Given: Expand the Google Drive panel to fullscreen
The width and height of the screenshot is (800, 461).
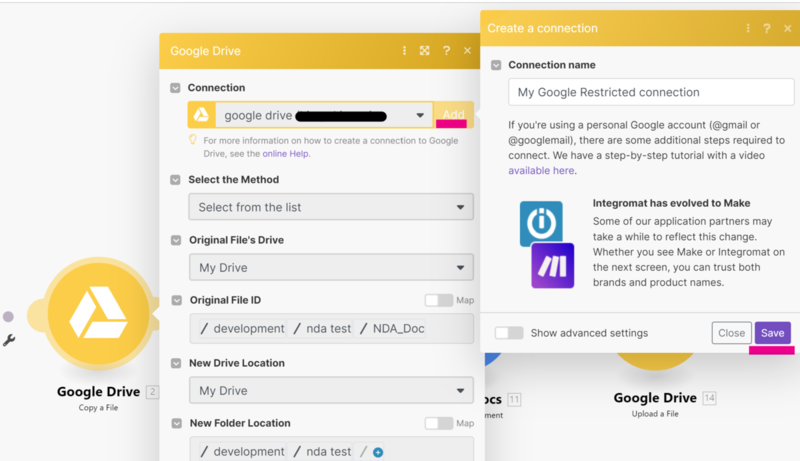Looking at the screenshot, I should (424, 50).
